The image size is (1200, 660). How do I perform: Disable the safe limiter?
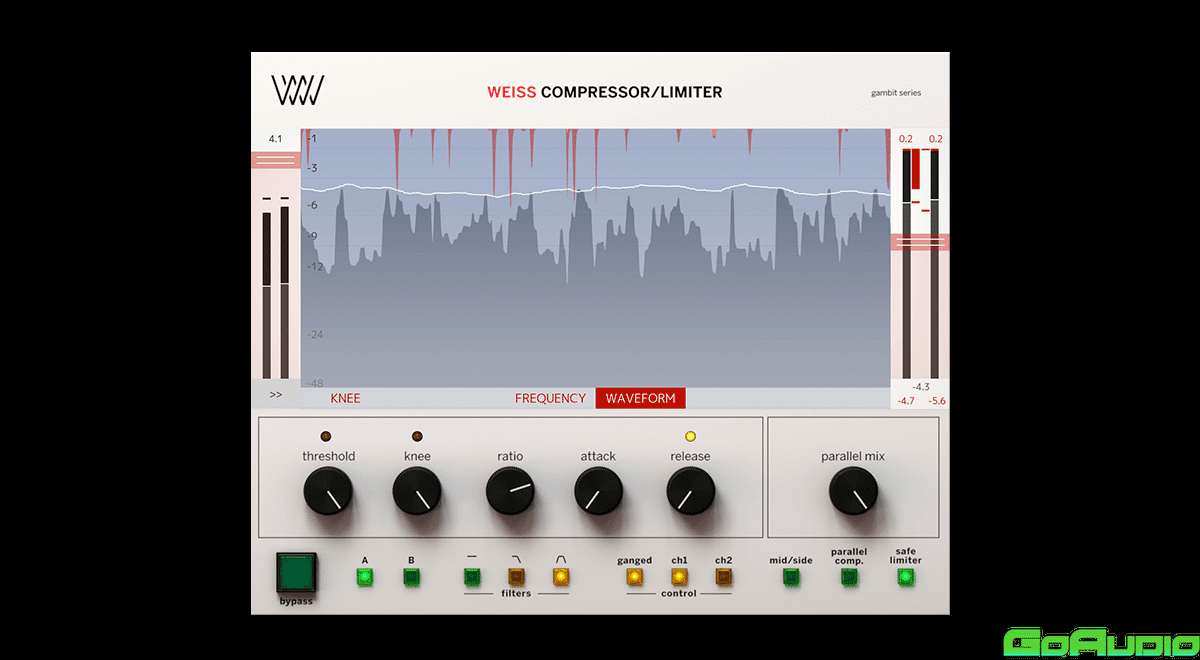(905, 576)
